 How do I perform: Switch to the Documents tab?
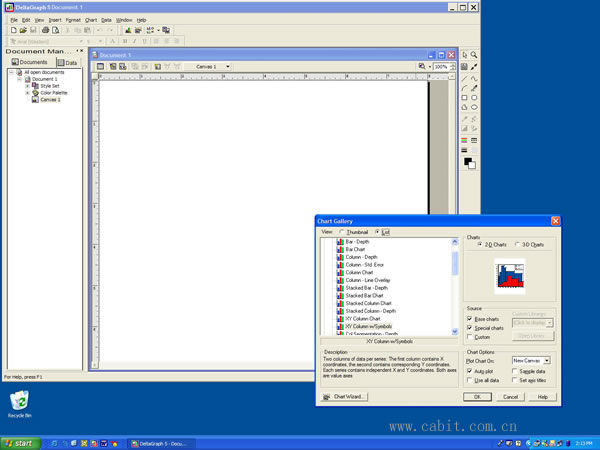pyautogui.click(x=30, y=62)
